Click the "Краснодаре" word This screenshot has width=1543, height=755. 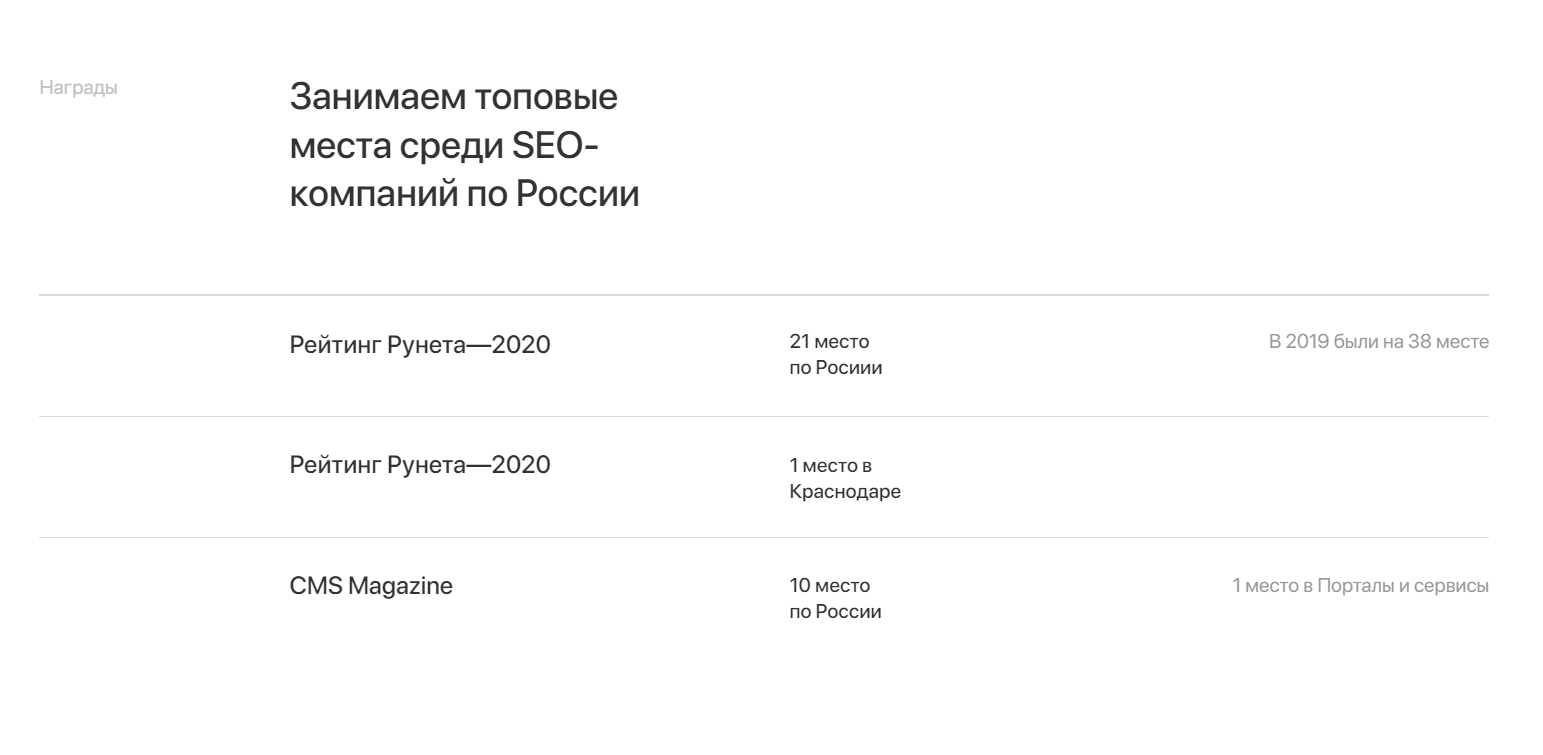click(845, 492)
